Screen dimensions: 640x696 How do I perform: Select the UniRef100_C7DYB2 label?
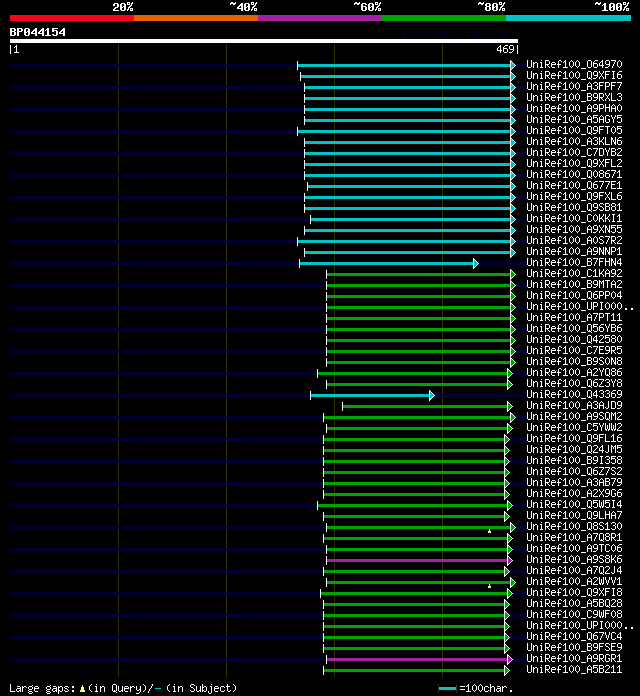pos(574,152)
